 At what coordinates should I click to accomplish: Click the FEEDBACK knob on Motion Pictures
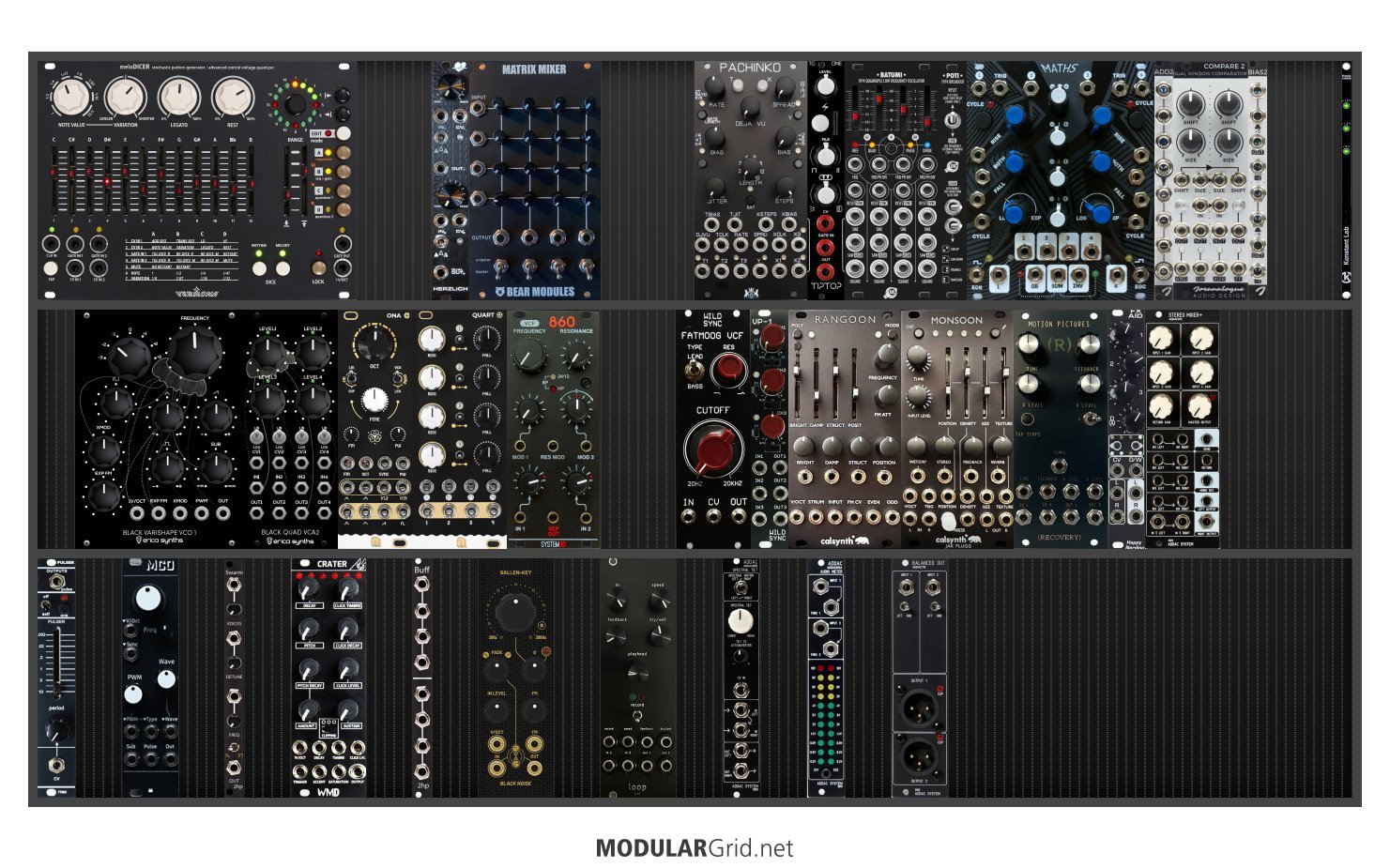(x=1089, y=343)
